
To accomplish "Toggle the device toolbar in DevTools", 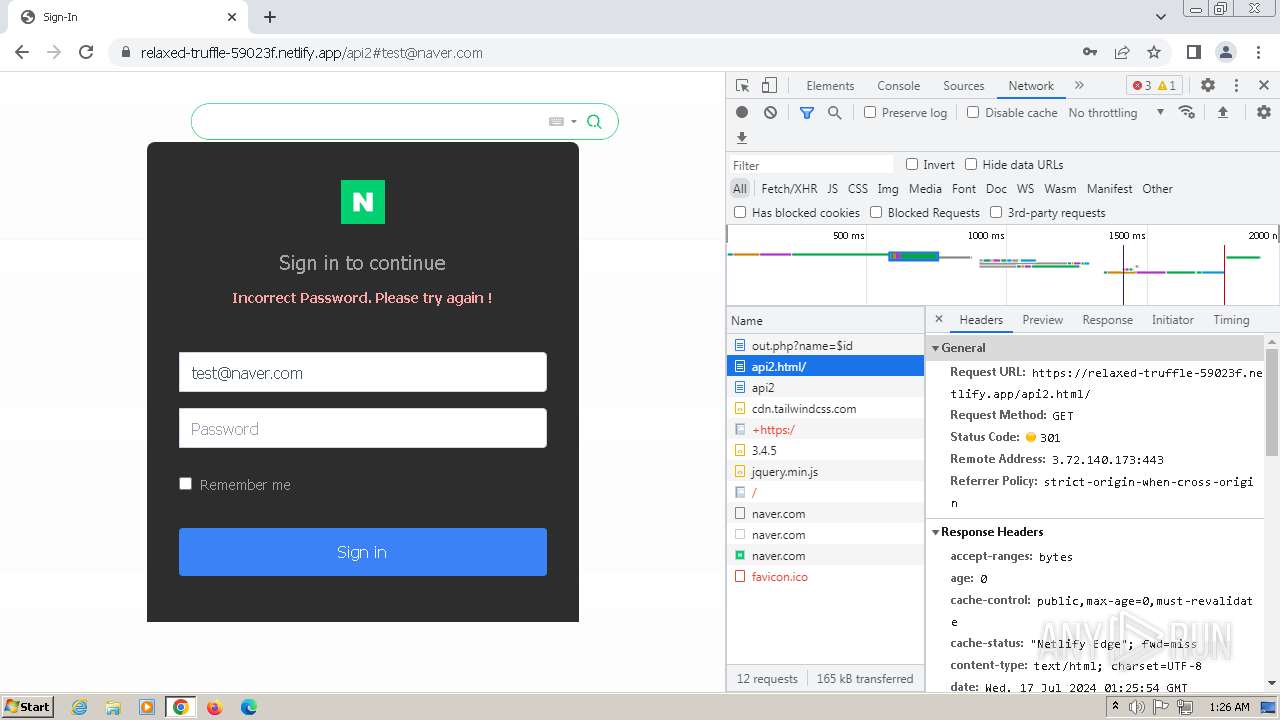I will pyautogui.click(x=769, y=85).
